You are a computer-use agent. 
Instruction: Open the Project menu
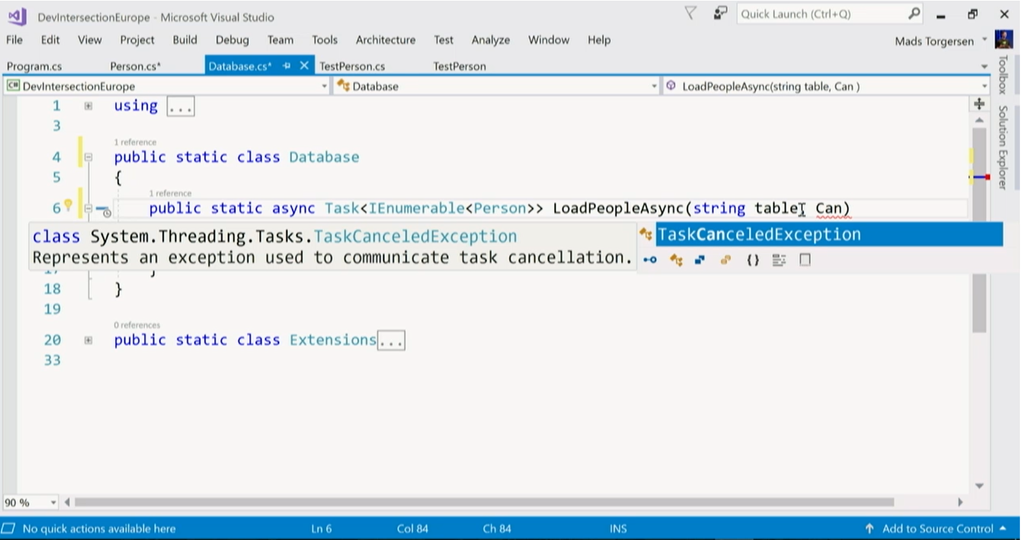137,40
